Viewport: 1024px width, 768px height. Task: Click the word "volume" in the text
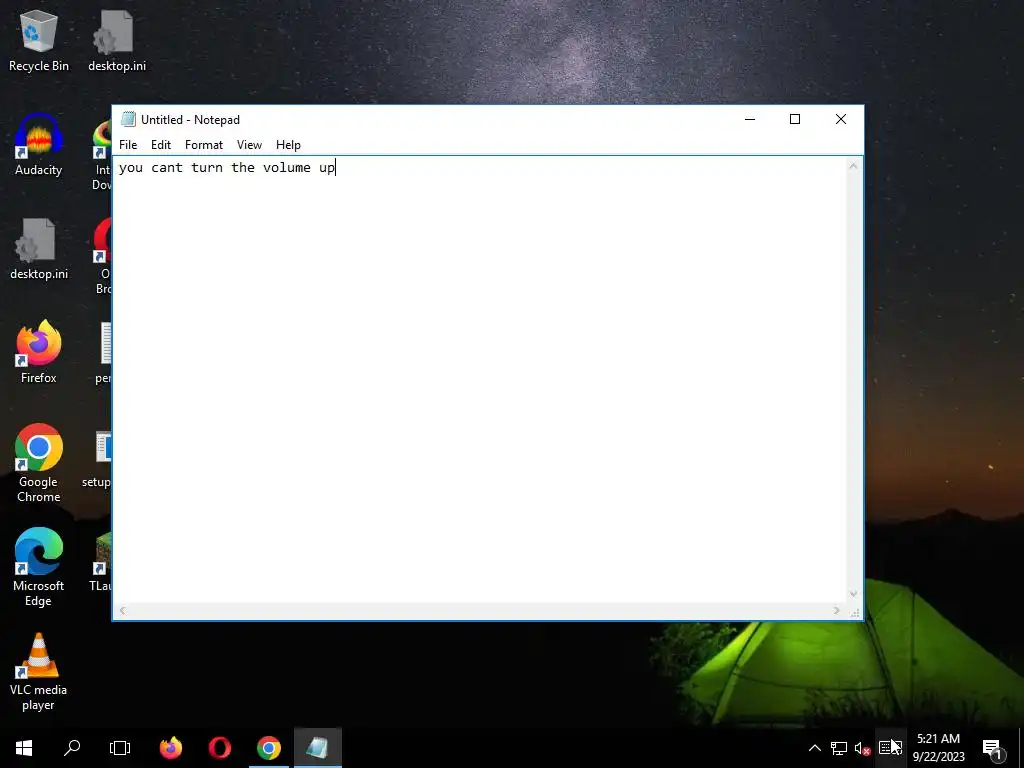[287, 168]
